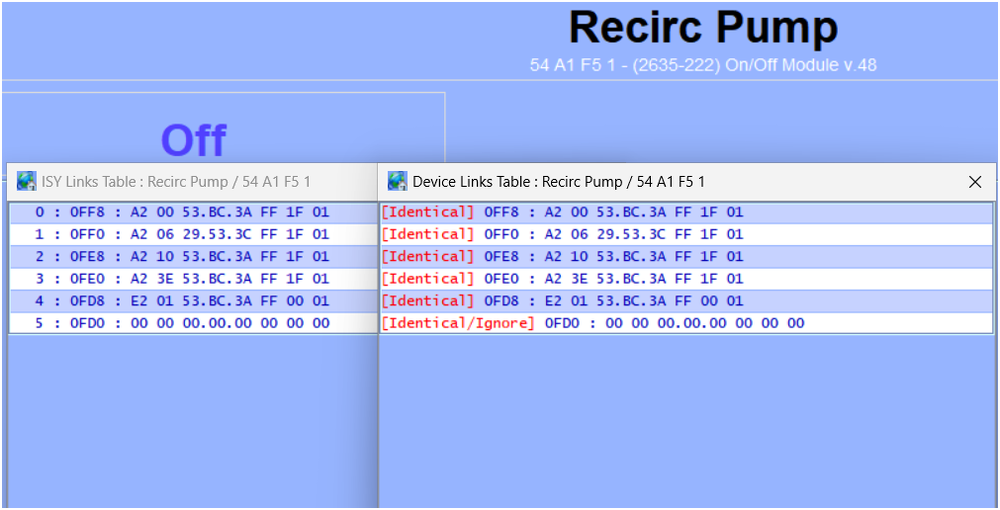Select row 2 (0FE8) in ISY Links Table
This screenshot has width=1000, height=510.
coord(182,256)
